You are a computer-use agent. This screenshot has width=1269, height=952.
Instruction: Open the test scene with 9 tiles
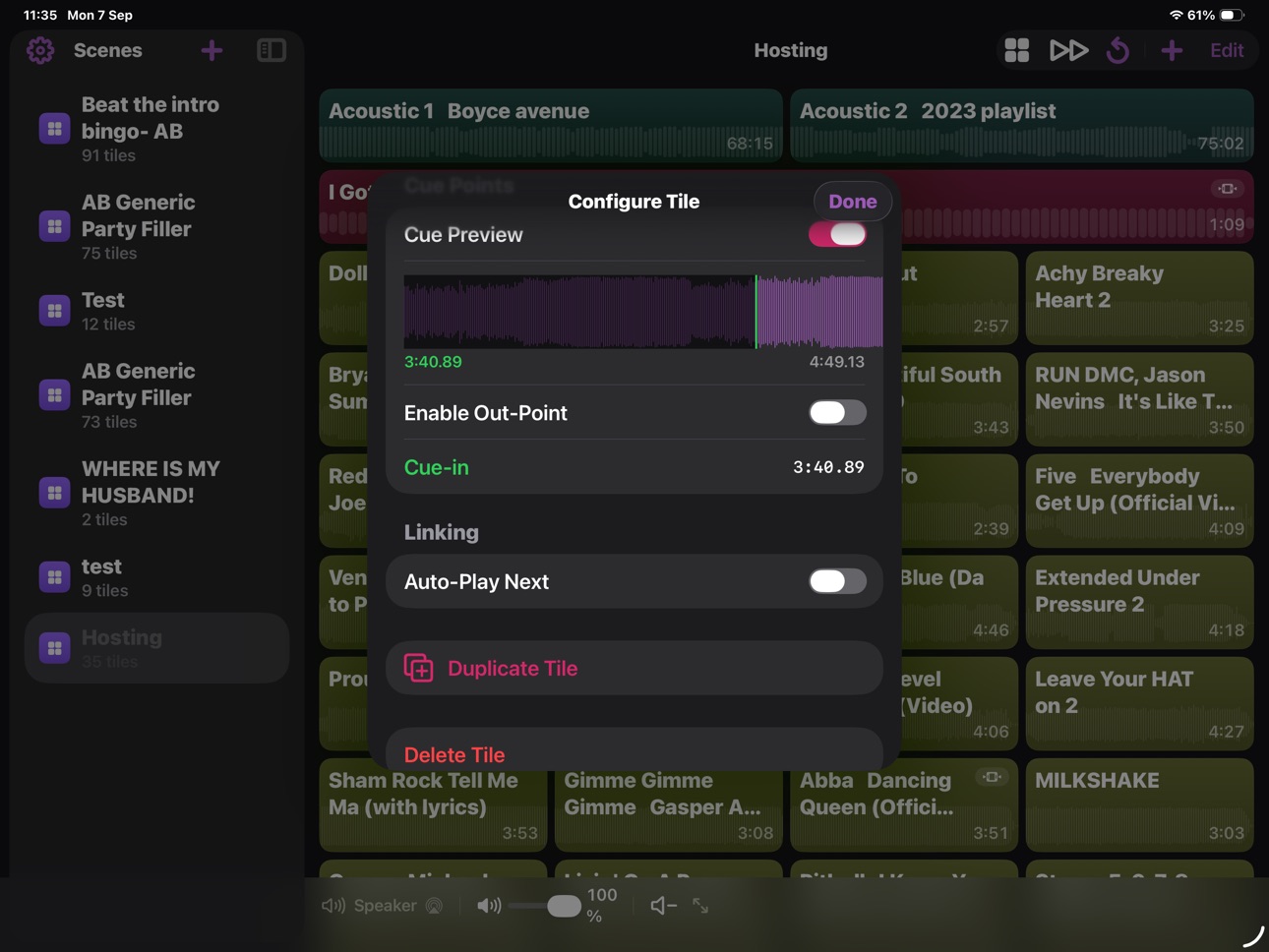pos(156,577)
